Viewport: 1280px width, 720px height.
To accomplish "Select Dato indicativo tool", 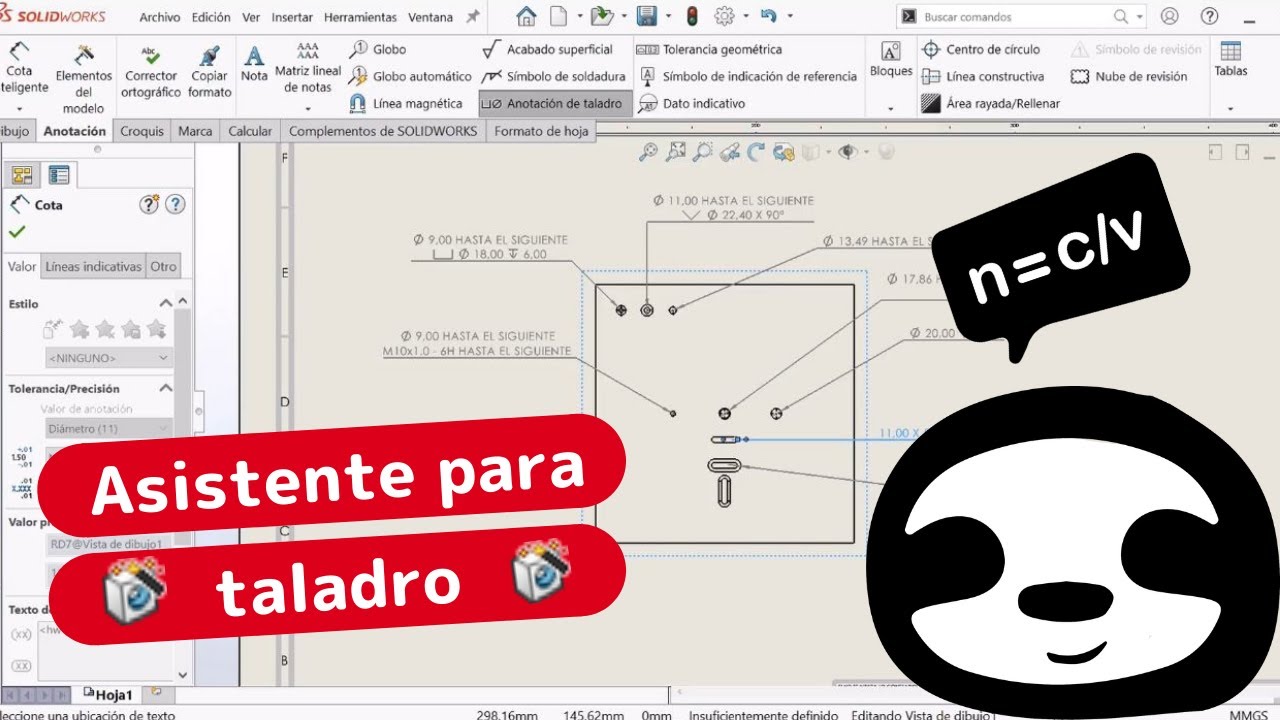I will coord(692,103).
